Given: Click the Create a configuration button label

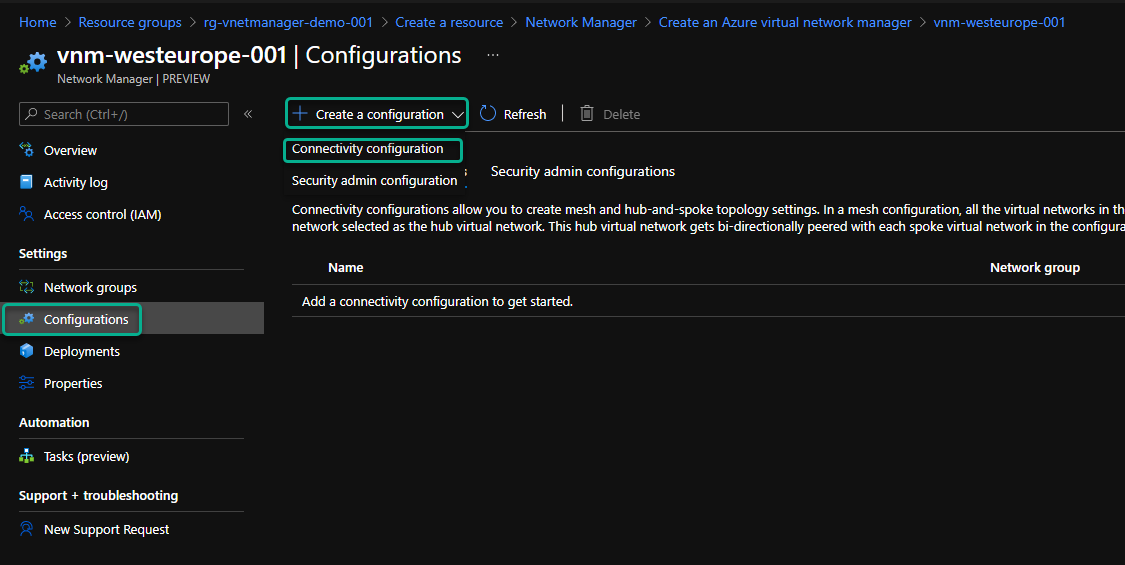Looking at the screenshot, I should click(380, 114).
